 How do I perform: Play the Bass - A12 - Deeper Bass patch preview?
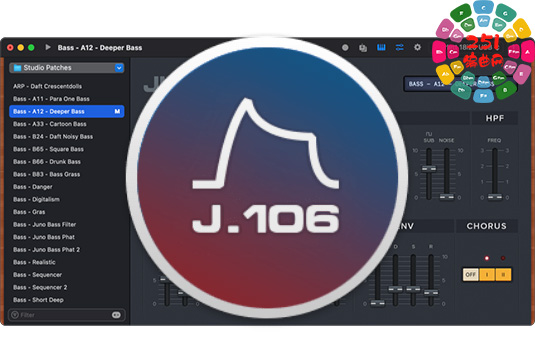pos(48,47)
